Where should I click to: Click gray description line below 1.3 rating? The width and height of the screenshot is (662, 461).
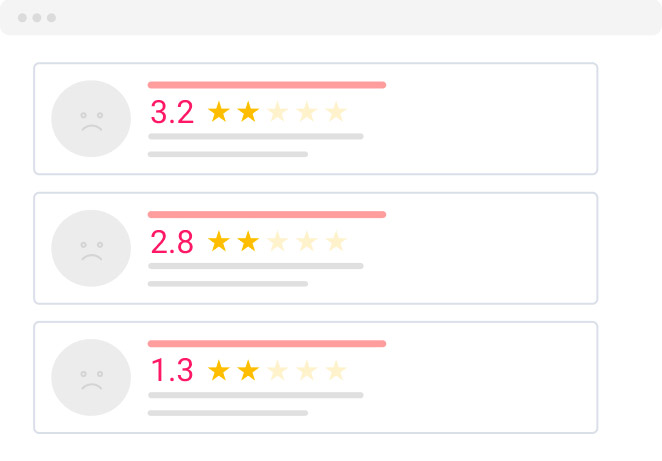255,395
